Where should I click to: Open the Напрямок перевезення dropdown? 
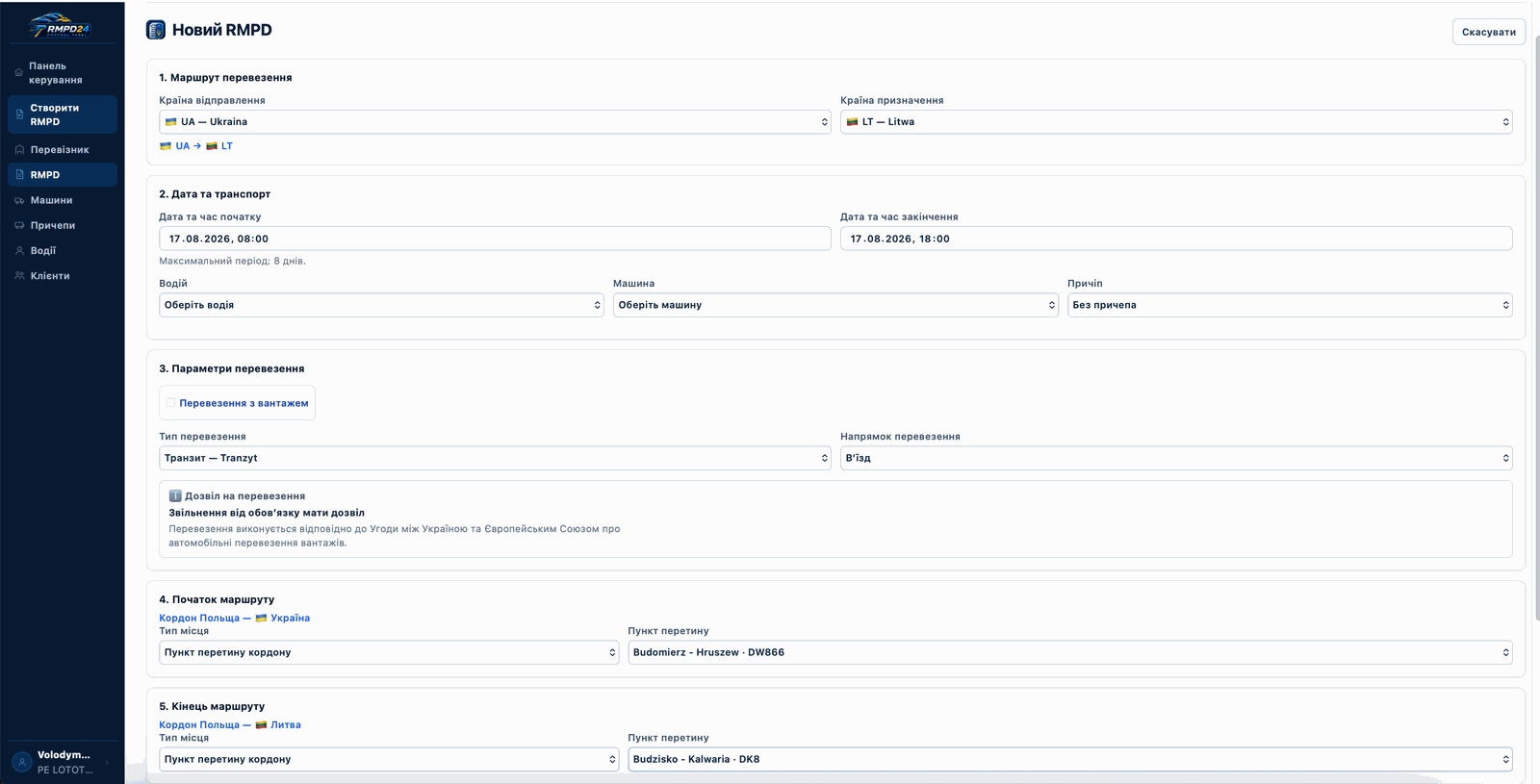[x=1176, y=458]
